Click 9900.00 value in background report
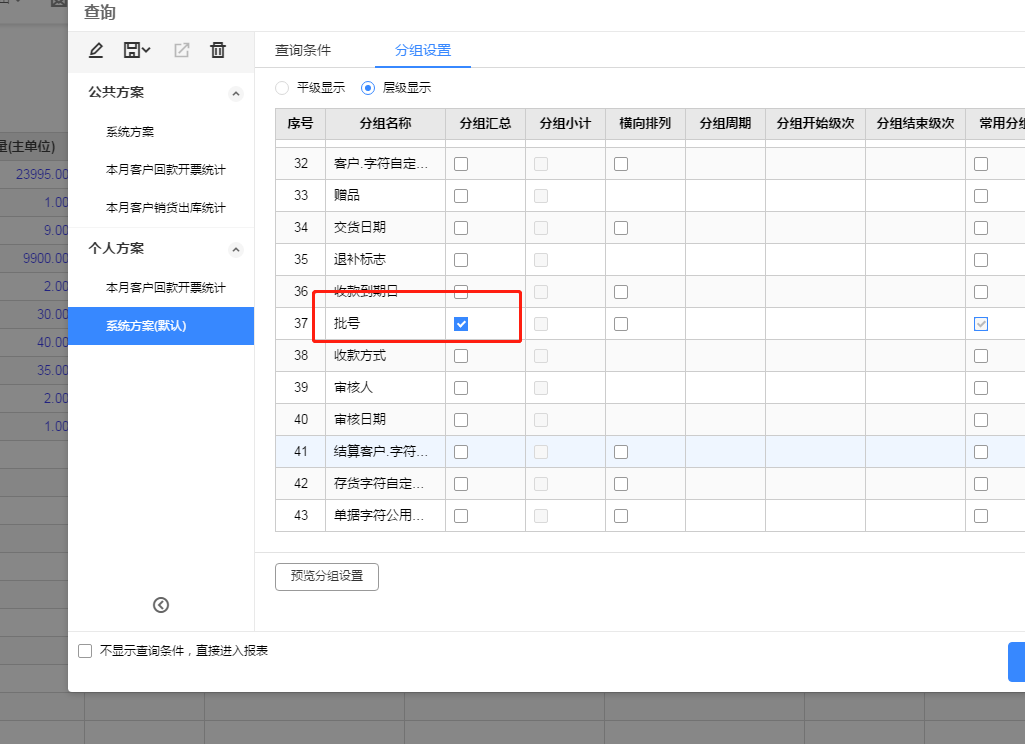Viewport: 1025px width, 744px height. click(45, 258)
